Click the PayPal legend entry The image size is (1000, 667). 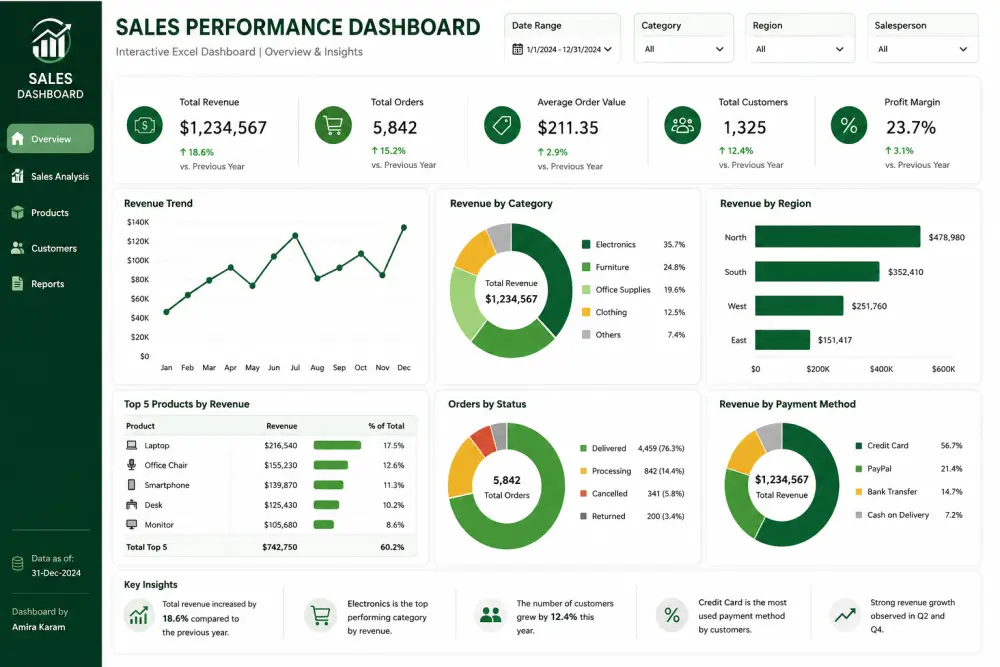click(909, 469)
